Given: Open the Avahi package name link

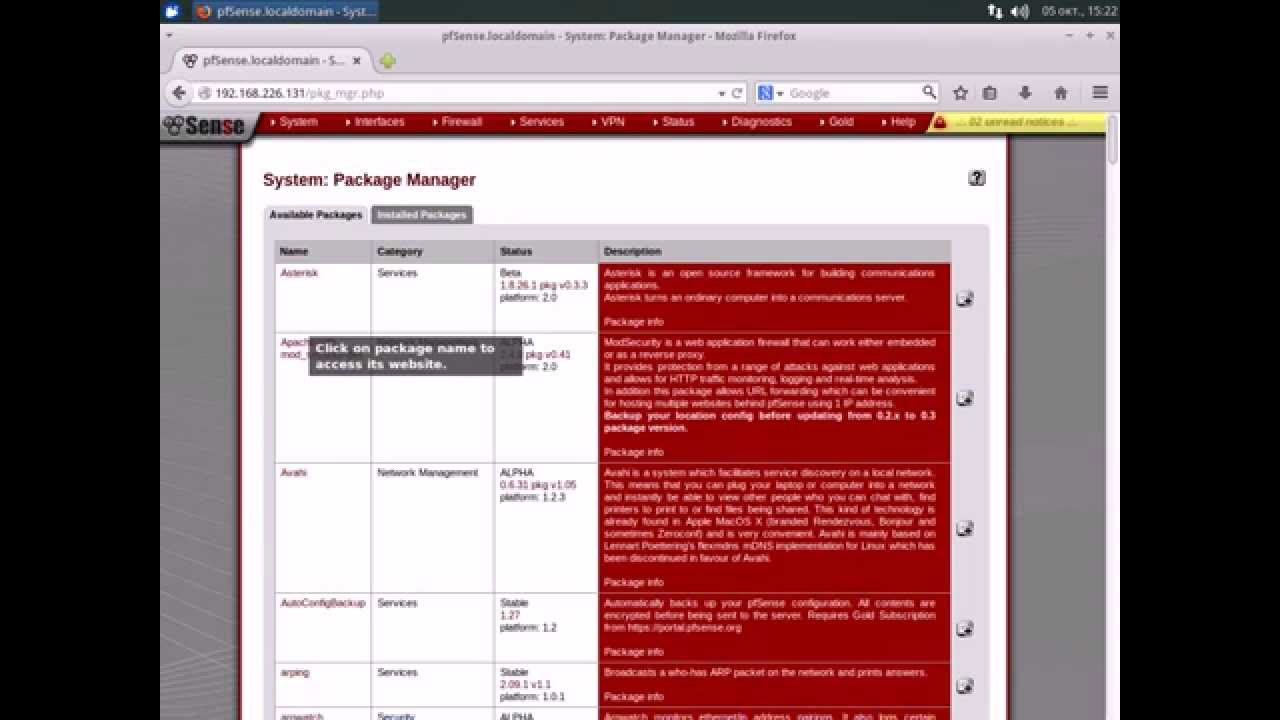Looking at the screenshot, I should (293, 473).
